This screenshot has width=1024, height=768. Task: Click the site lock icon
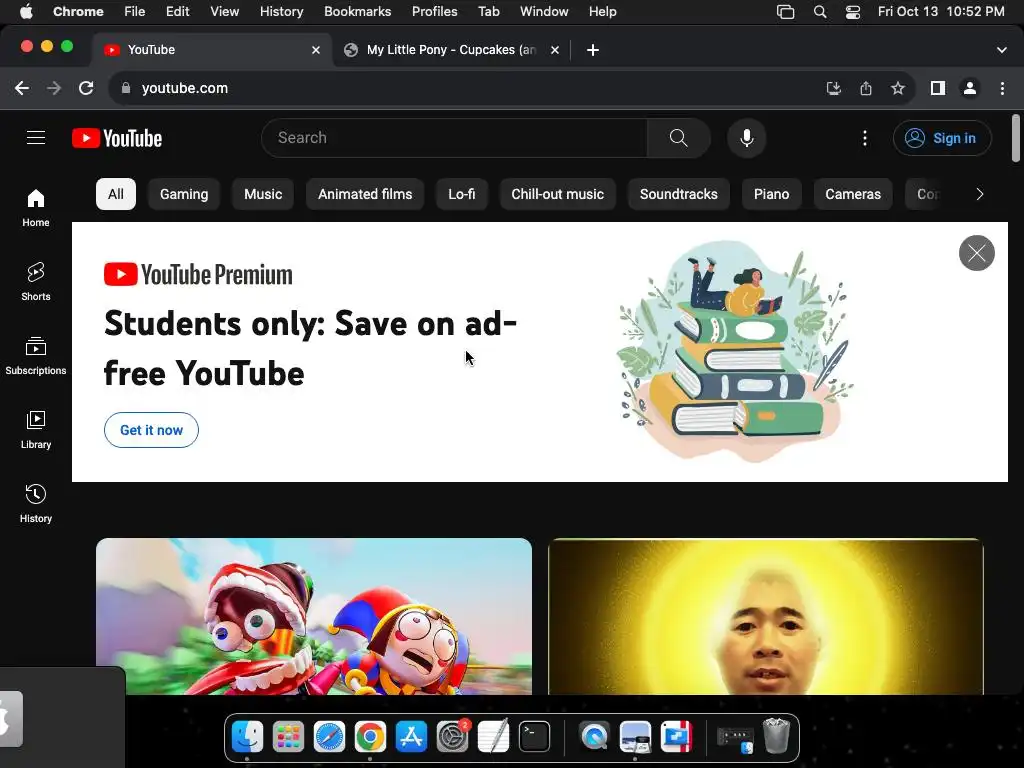[x=126, y=88]
